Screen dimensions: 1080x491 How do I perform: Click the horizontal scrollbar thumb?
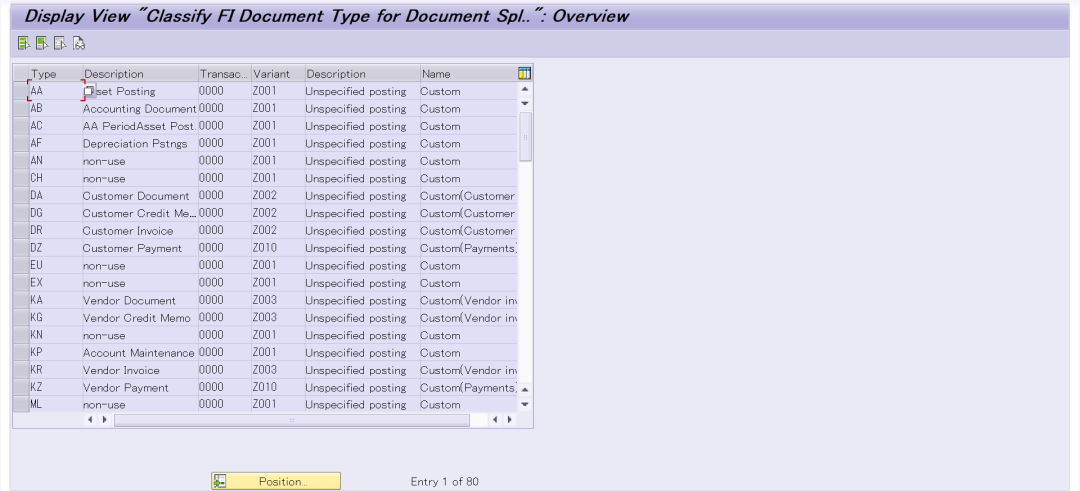click(291, 419)
